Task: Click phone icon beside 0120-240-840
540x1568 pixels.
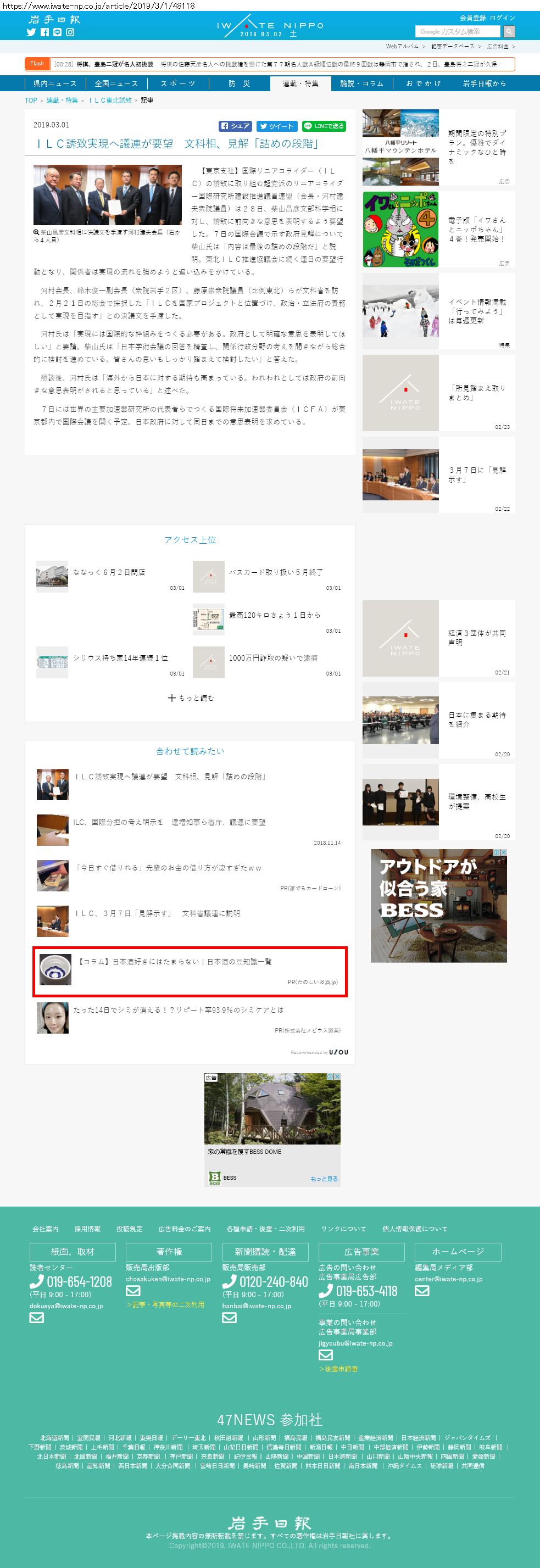Action: click(x=229, y=1281)
